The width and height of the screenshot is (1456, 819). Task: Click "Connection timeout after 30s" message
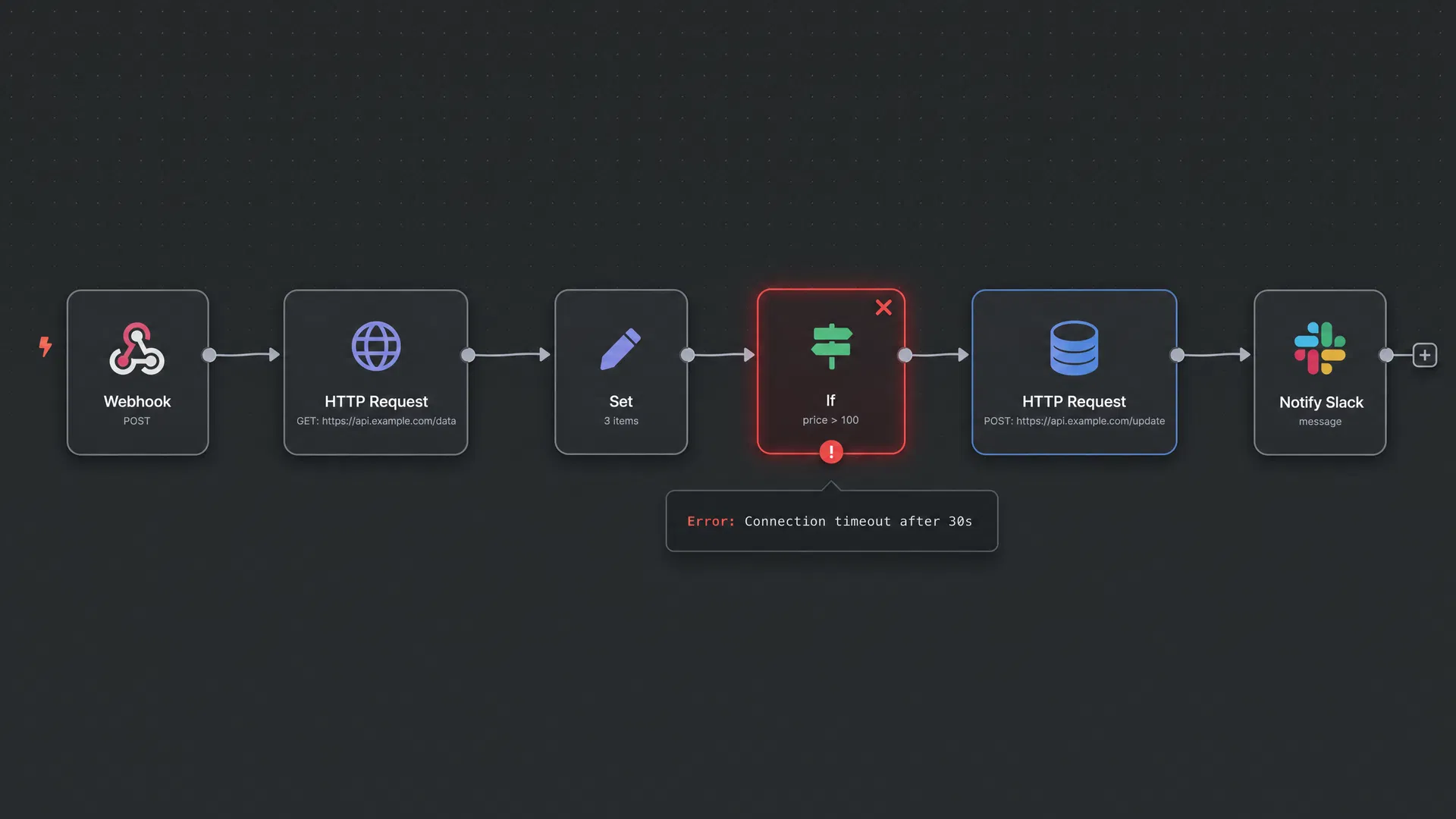coord(858,521)
